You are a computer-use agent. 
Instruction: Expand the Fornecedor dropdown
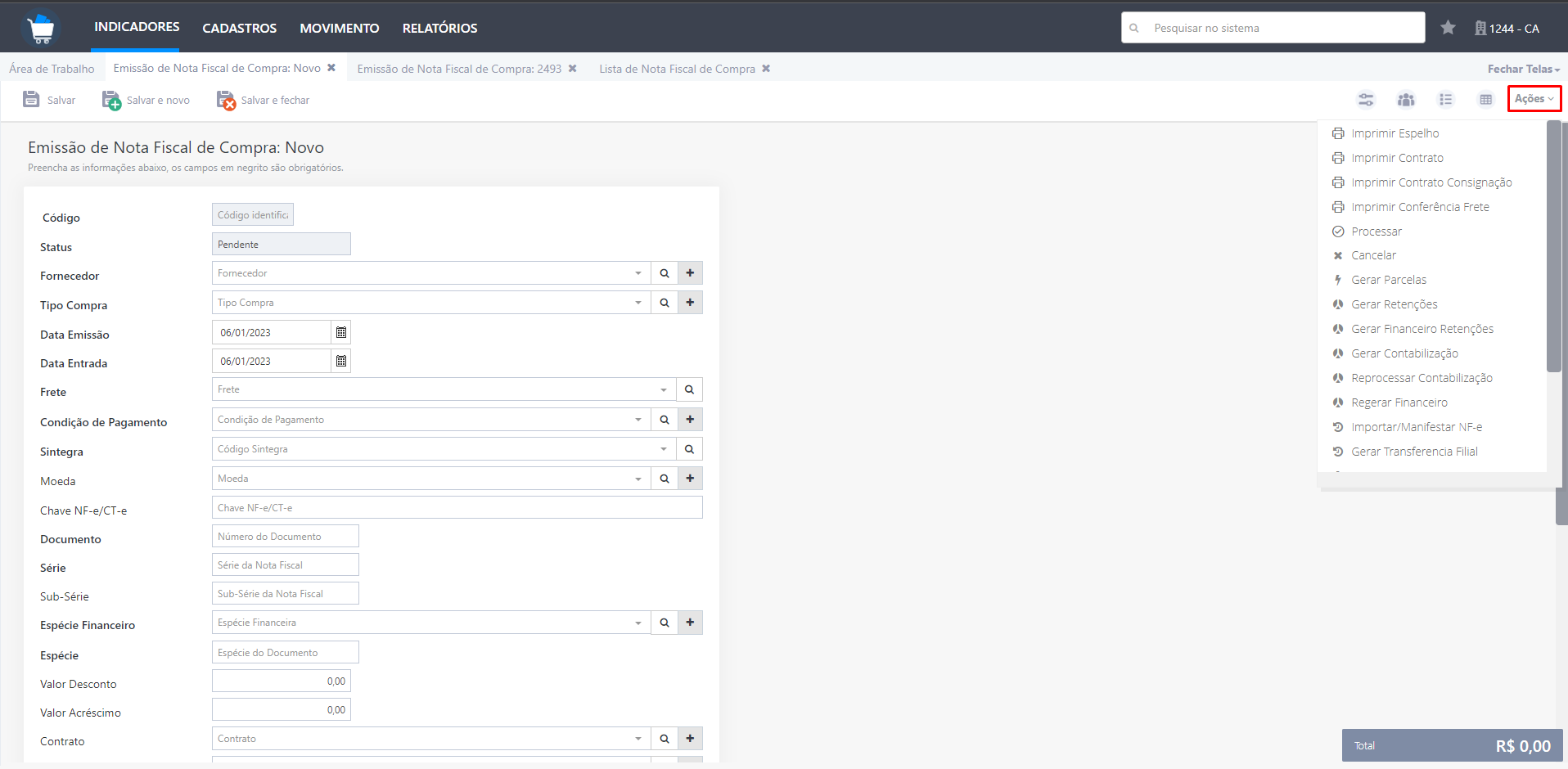638,273
